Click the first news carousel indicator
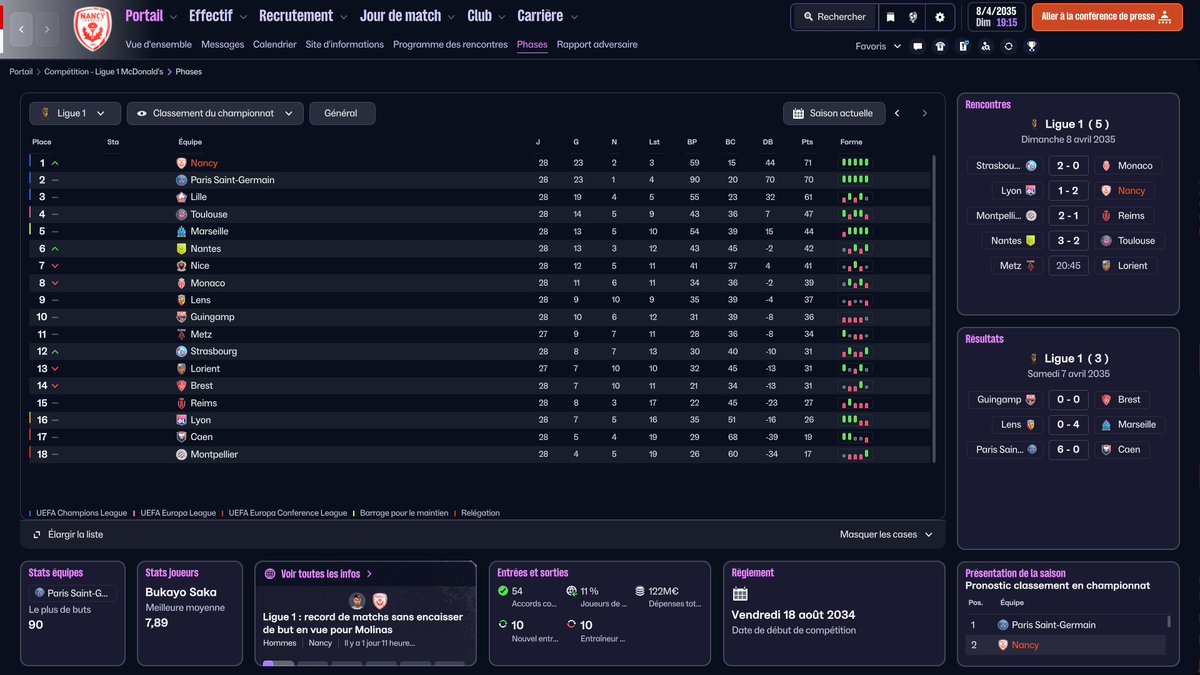The width and height of the screenshot is (1200, 675). (278, 663)
